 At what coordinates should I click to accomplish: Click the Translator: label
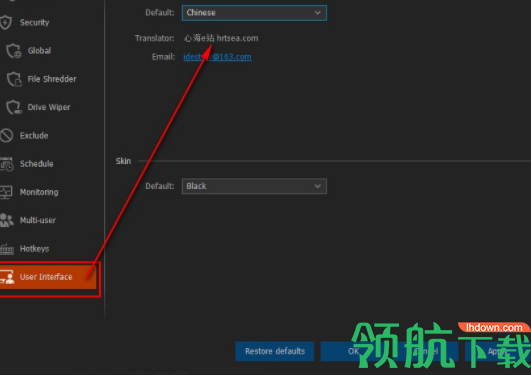(x=154, y=38)
